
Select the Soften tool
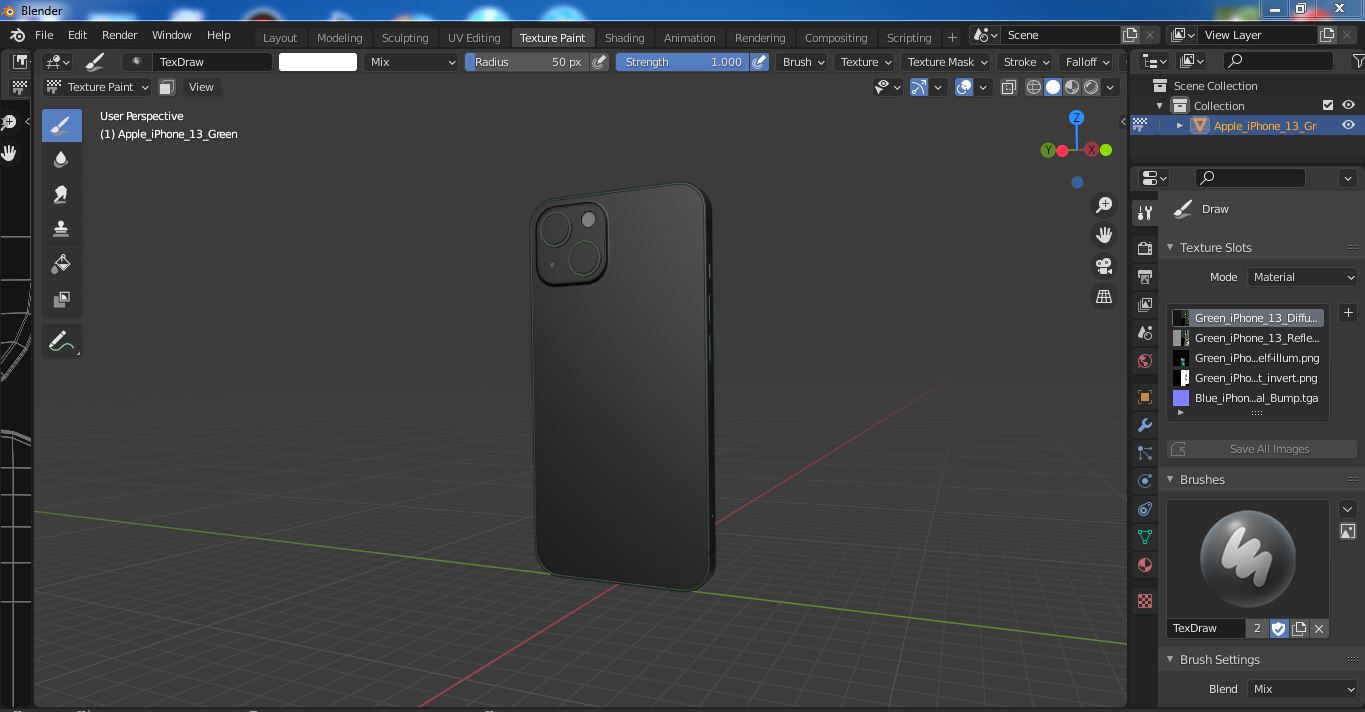[61, 159]
